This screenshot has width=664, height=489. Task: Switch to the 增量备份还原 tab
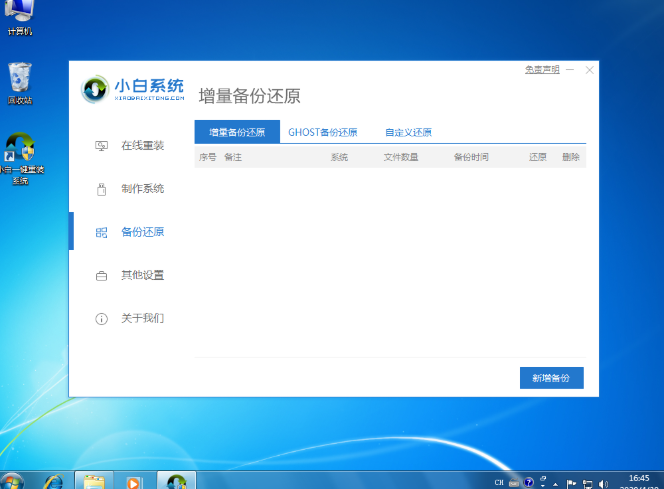coord(237,132)
